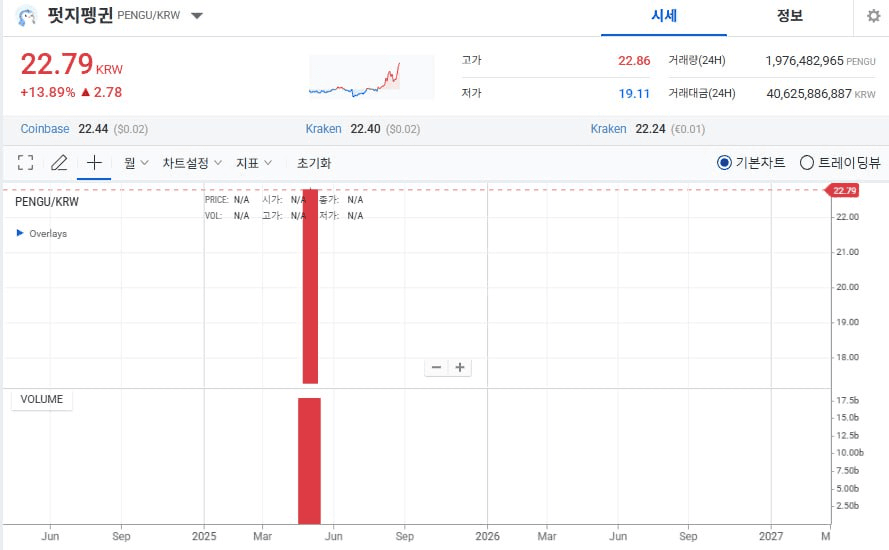Click the 24H trade amount 40,625,886,887 value

[x=809, y=94]
